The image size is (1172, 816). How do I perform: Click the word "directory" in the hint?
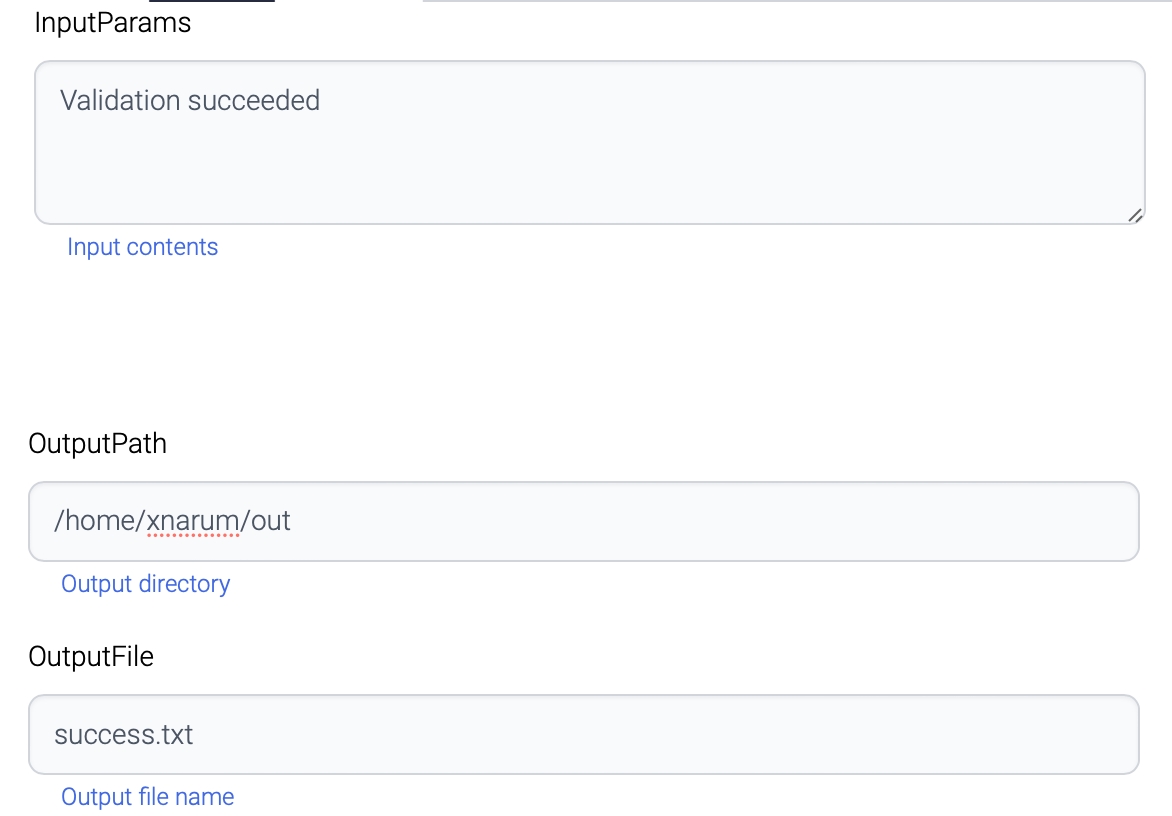[x=184, y=584]
